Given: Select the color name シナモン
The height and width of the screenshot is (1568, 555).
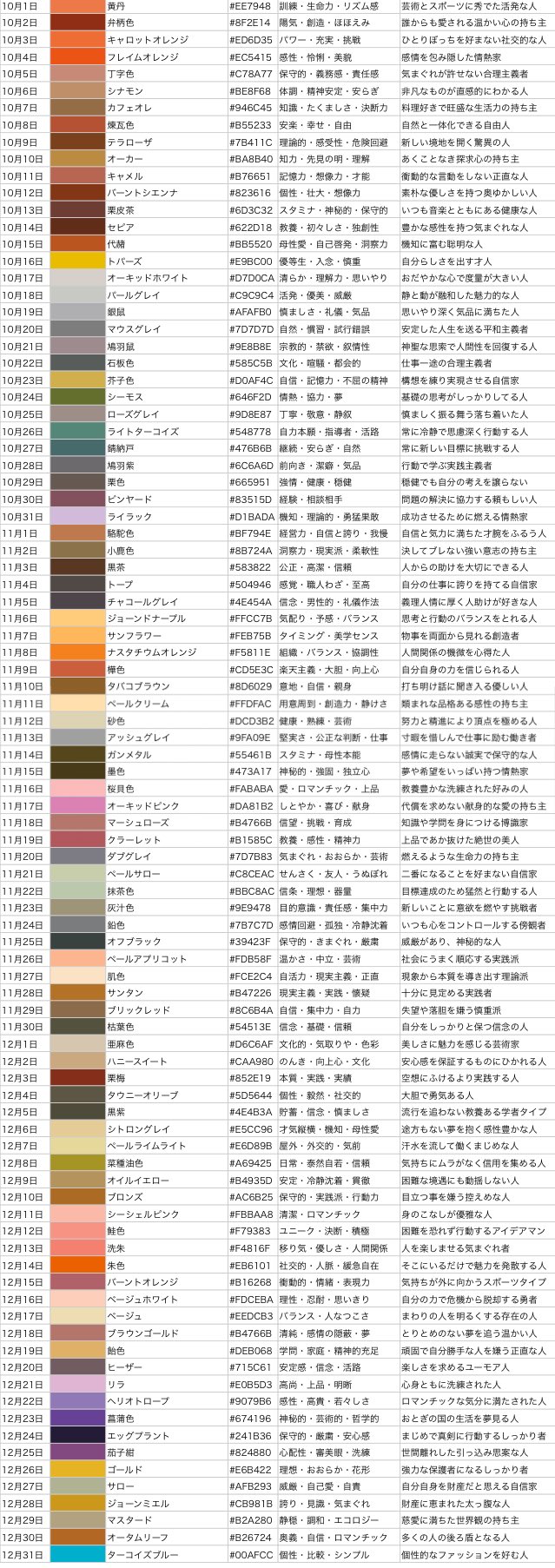Looking at the screenshot, I should point(125,91).
